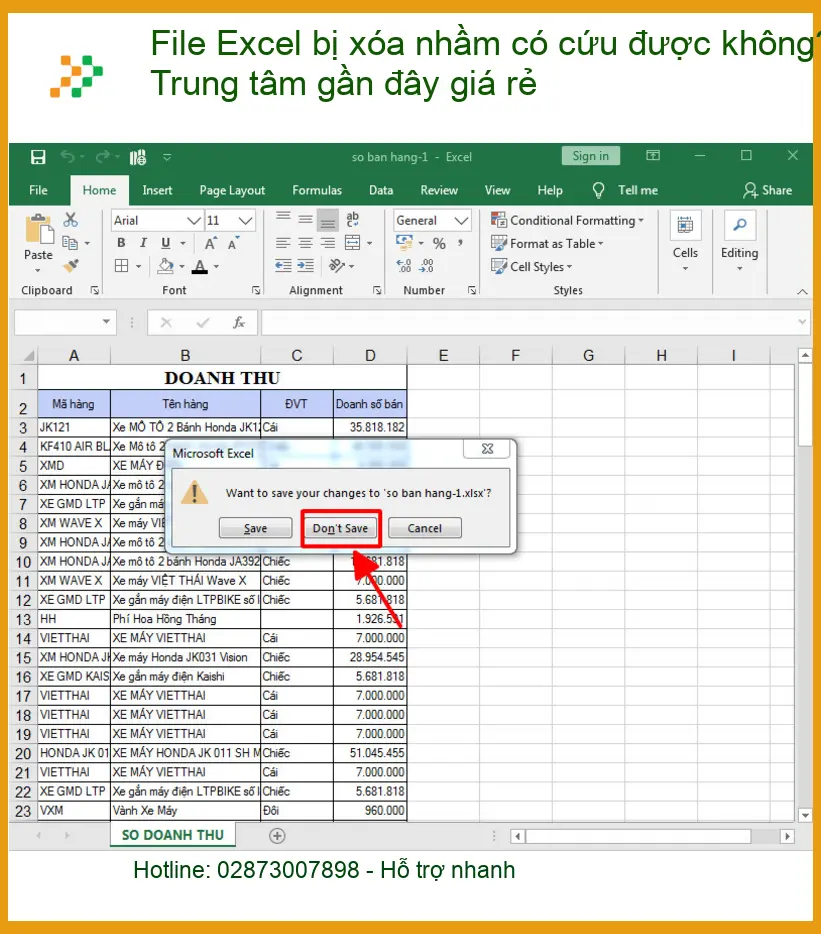Select the SO DOANH THU sheet tab

click(x=173, y=835)
